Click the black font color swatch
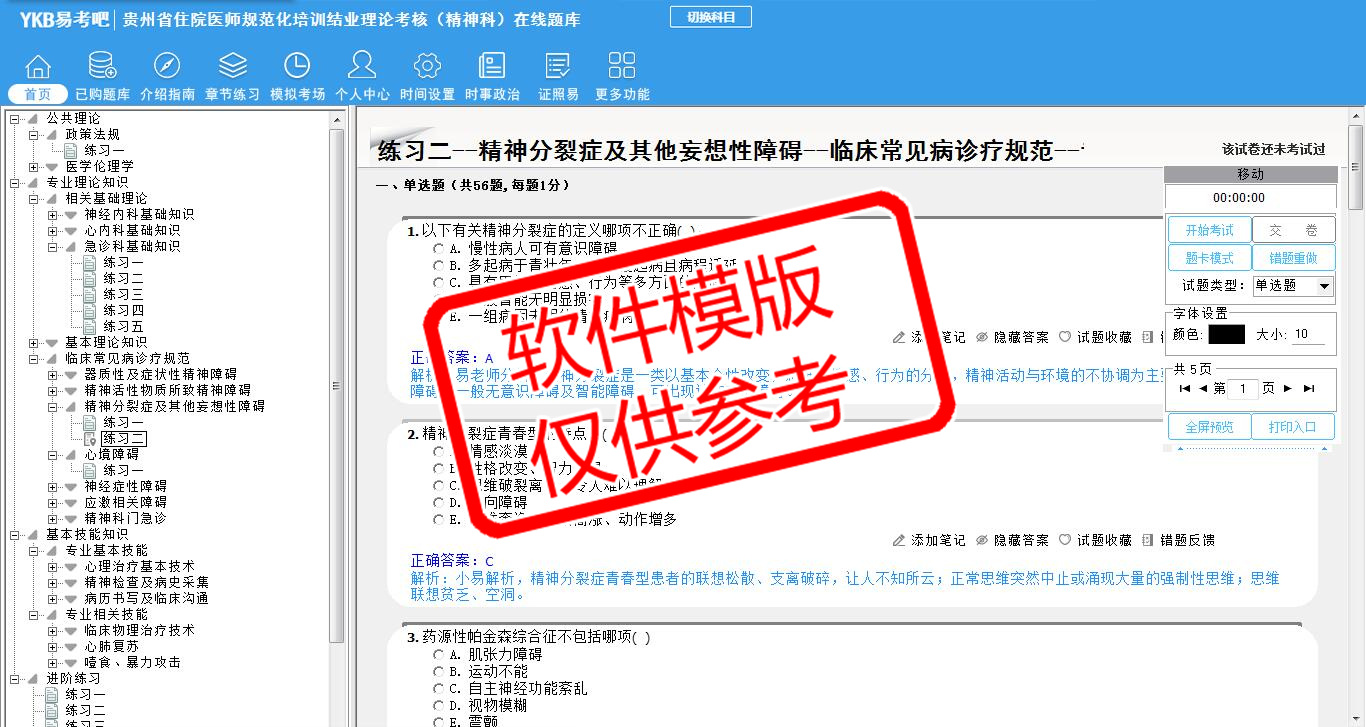 coord(1226,335)
